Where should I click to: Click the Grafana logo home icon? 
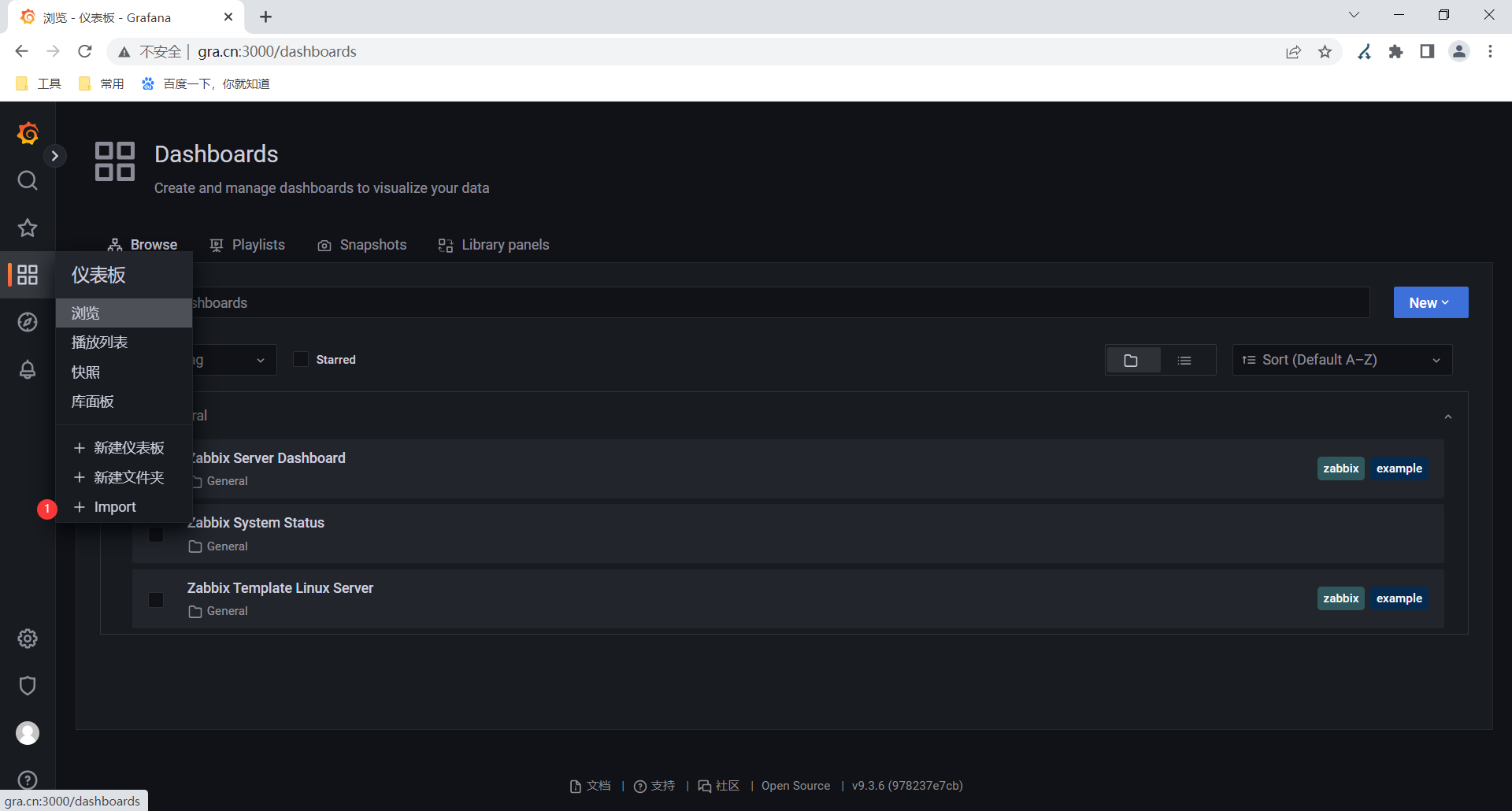(28, 133)
